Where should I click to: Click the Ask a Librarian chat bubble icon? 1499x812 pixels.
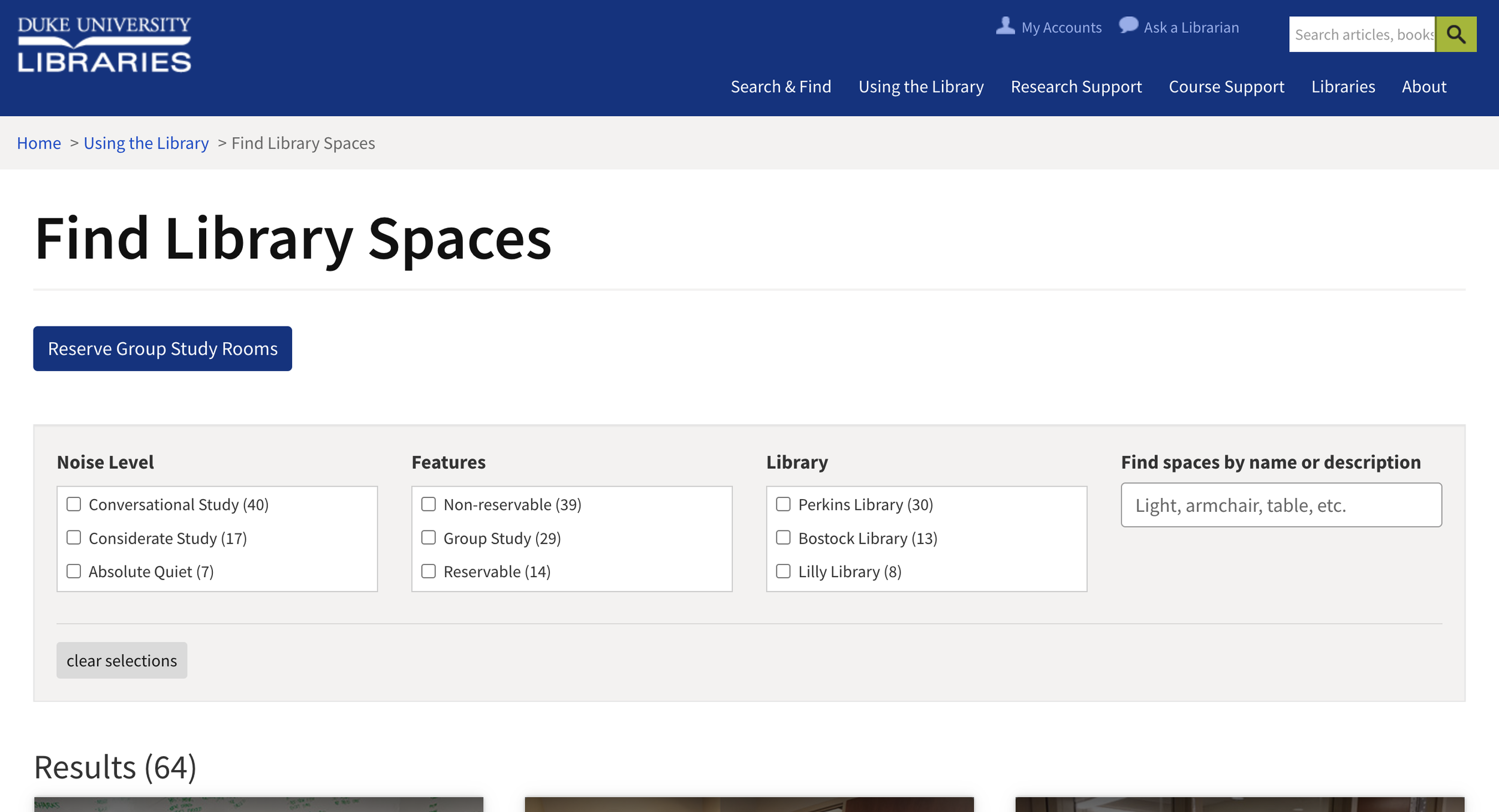(x=1128, y=25)
